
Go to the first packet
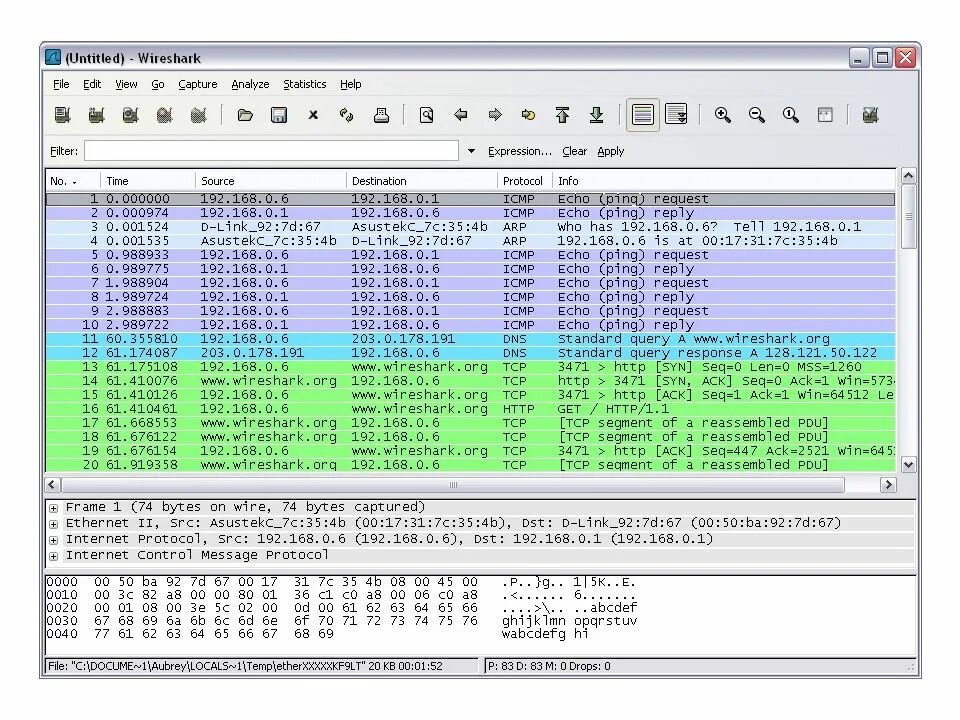point(562,115)
